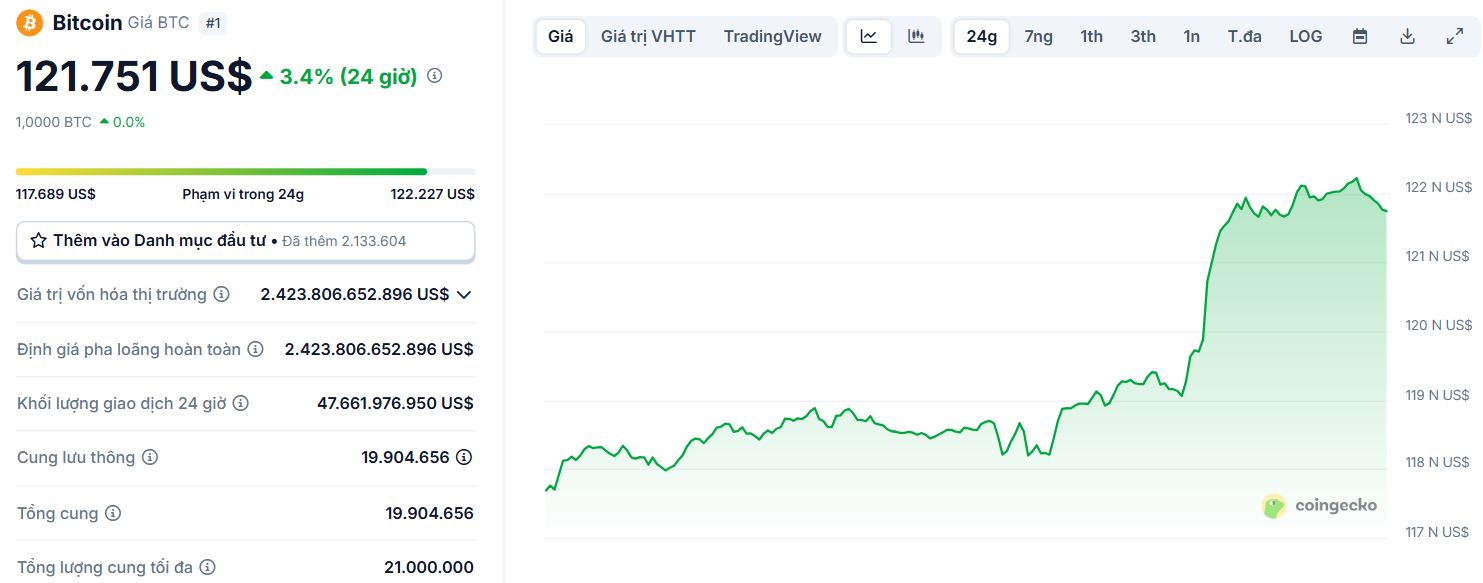Click the 122.227 US$ high value
Viewport: 1483px width, 583px height.
pyautogui.click(x=432, y=194)
